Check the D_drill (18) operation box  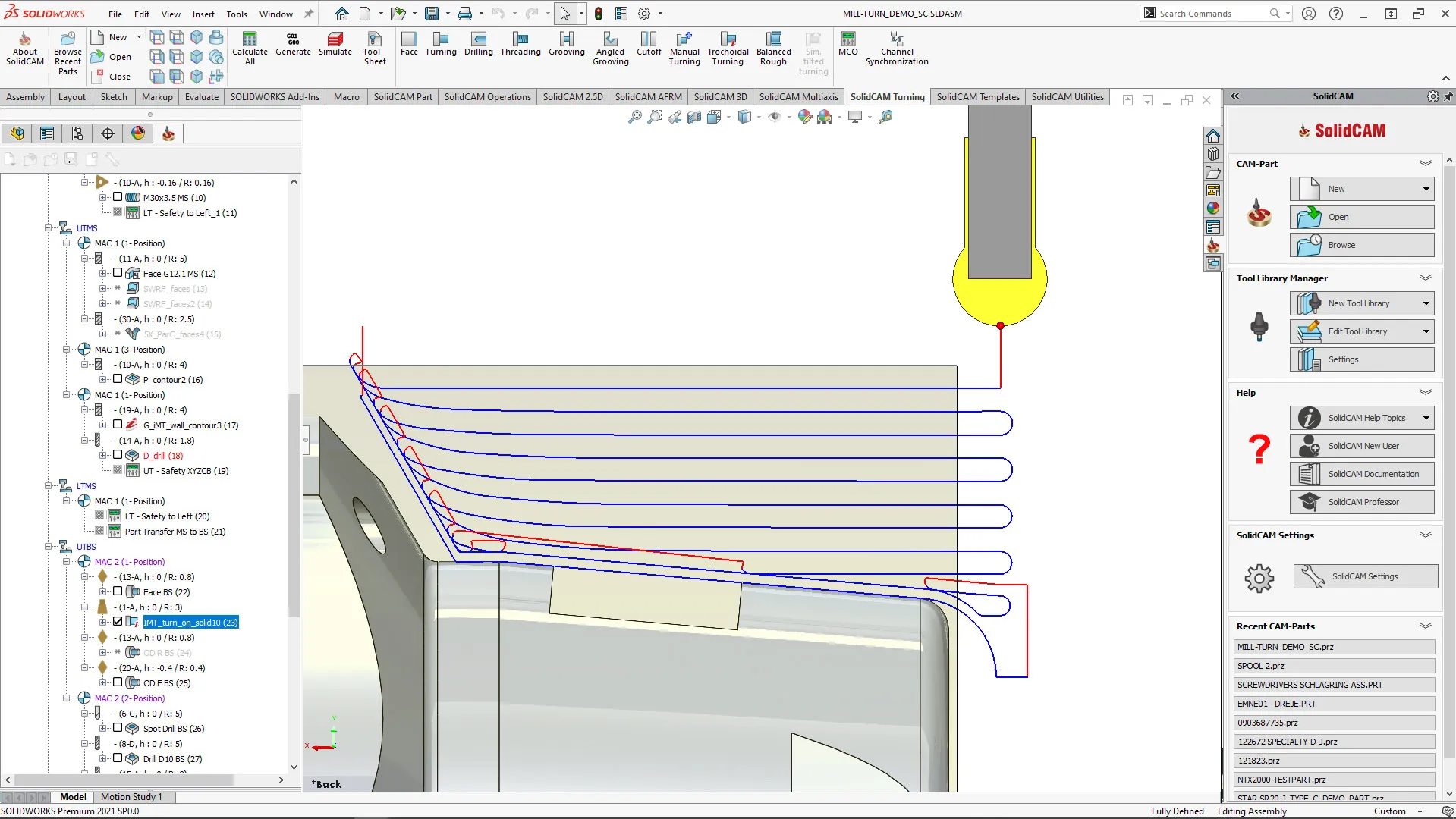(x=118, y=455)
